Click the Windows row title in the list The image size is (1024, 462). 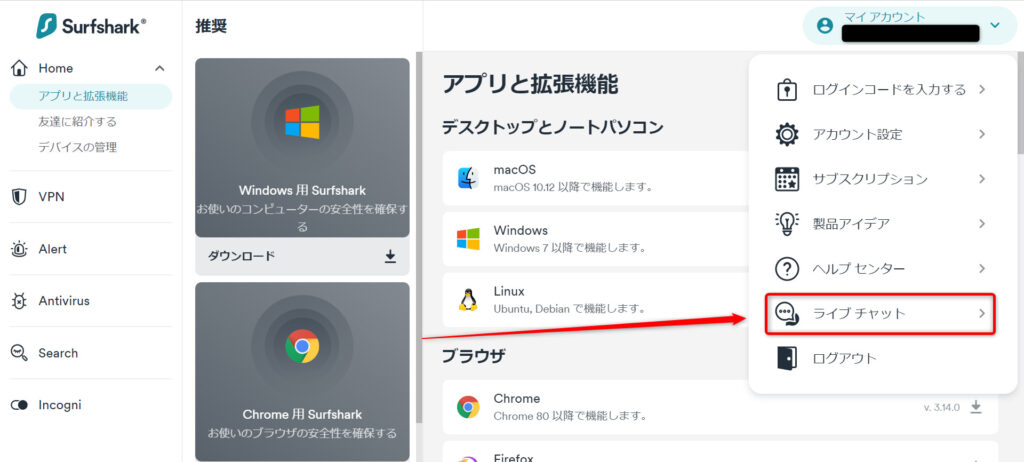pyautogui.click(x=520, y=230)
